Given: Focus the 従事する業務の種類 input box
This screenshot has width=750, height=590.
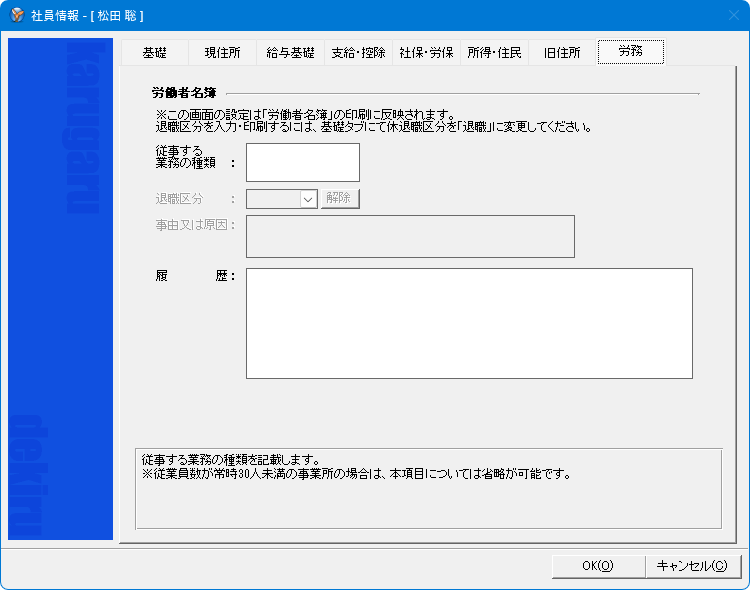Looking at the screenshot, I should click(302, 162).
